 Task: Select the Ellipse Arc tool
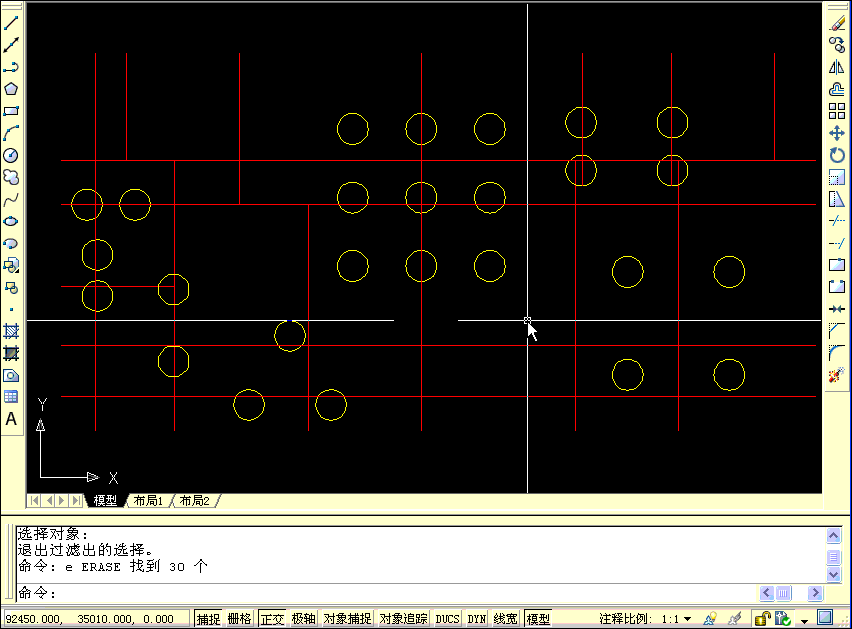(11, 243)
